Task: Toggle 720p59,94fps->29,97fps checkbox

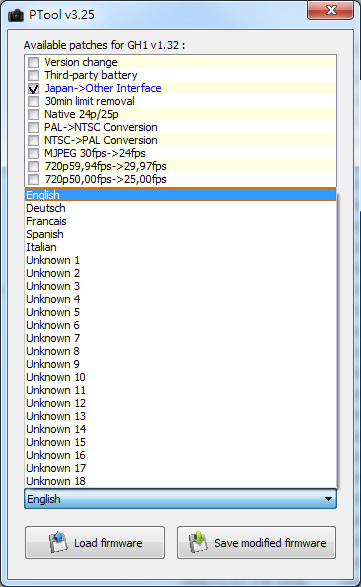Action: [33, 166]
